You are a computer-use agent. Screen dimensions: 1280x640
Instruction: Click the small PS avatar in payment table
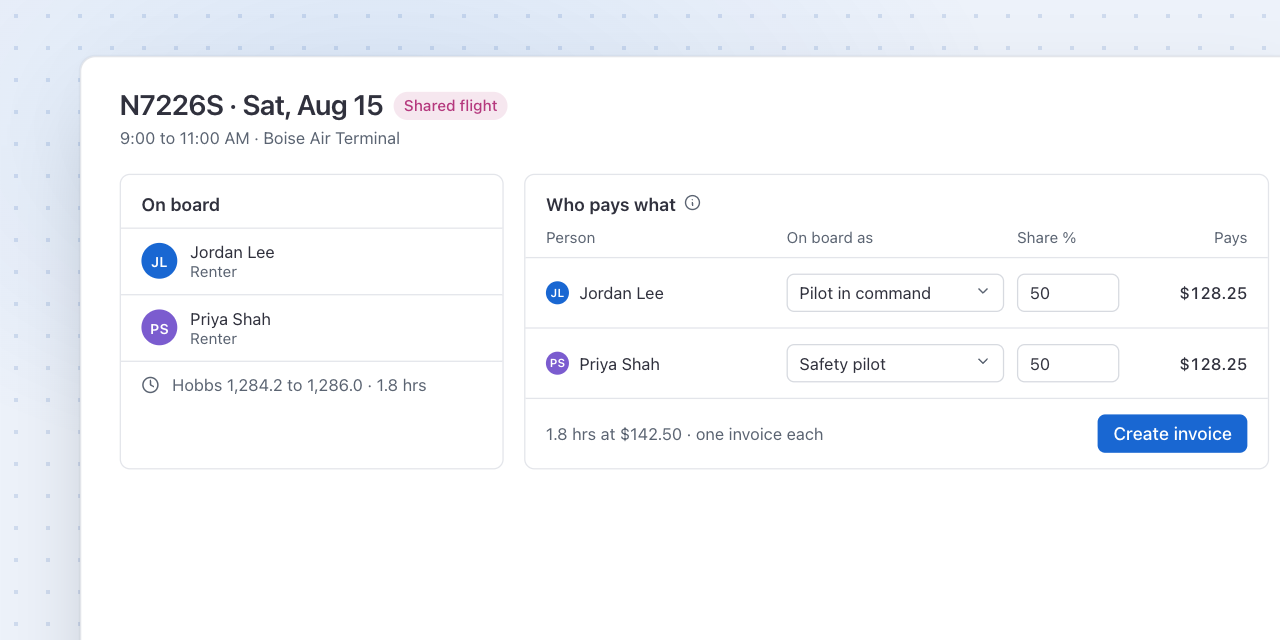[557, 364]
